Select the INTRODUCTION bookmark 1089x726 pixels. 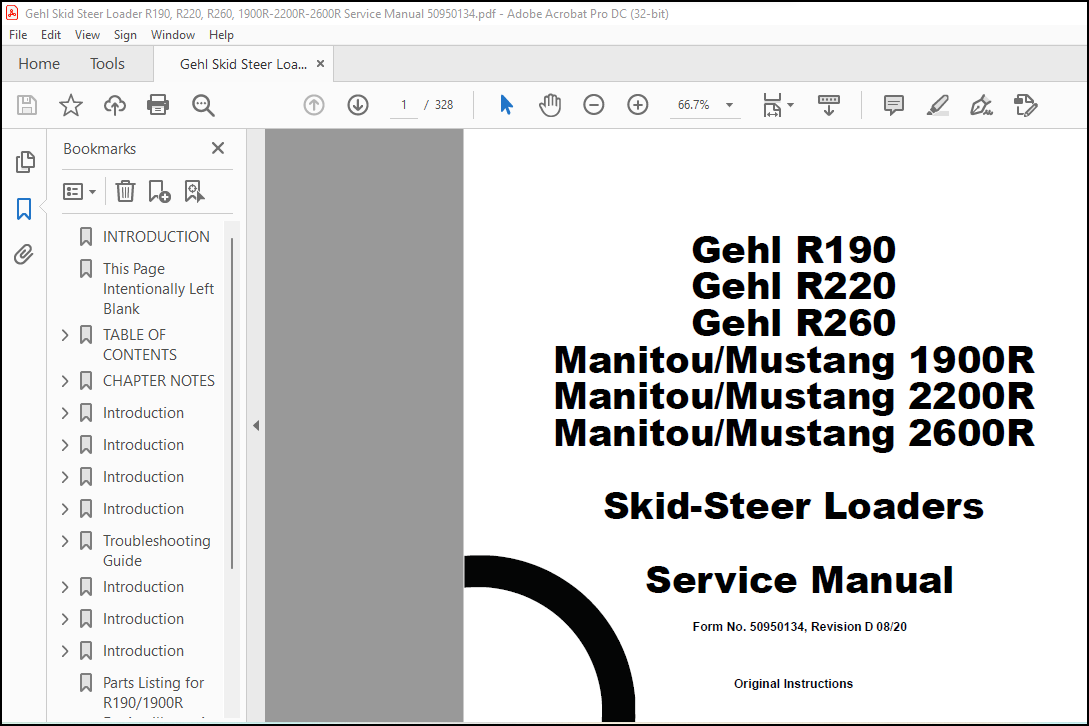[156, 237]
